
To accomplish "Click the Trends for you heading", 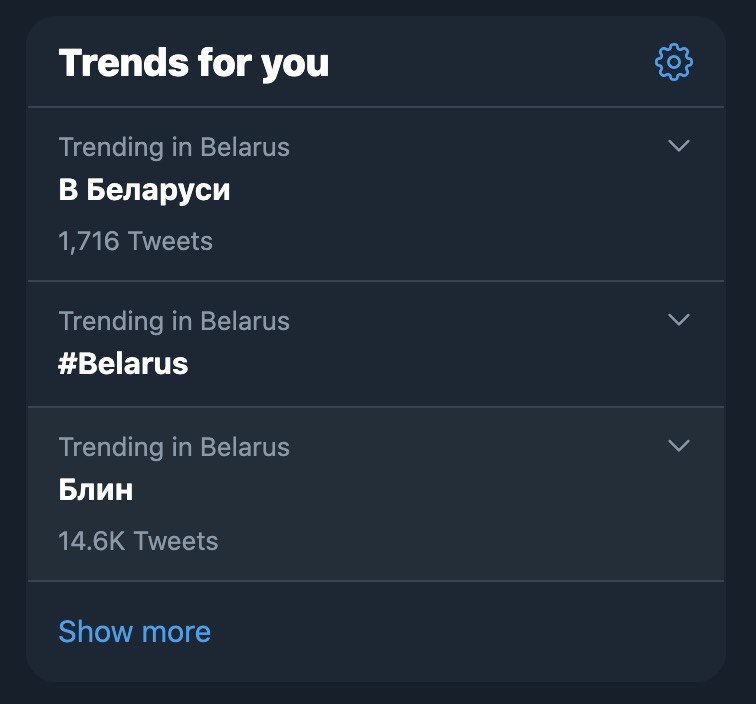I will point(194,63).
